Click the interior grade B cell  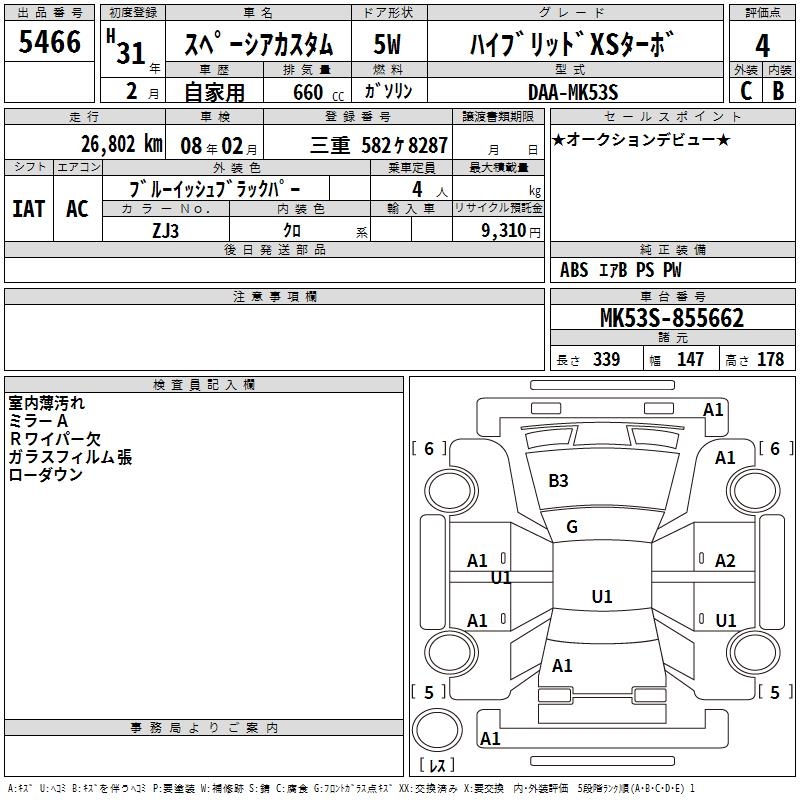point(778,90)
